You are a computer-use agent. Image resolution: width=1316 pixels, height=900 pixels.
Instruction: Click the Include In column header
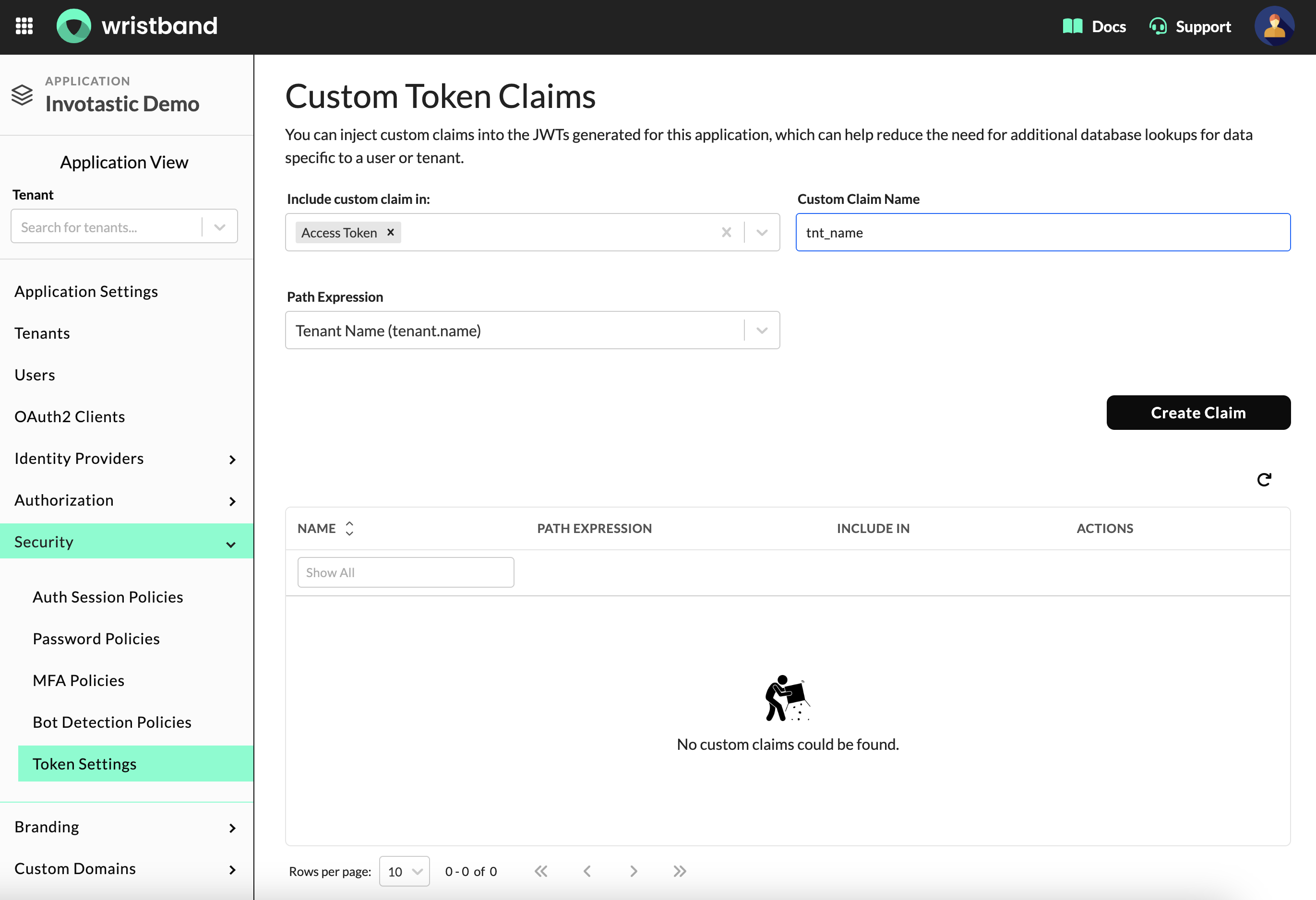(x=873, y=528)
